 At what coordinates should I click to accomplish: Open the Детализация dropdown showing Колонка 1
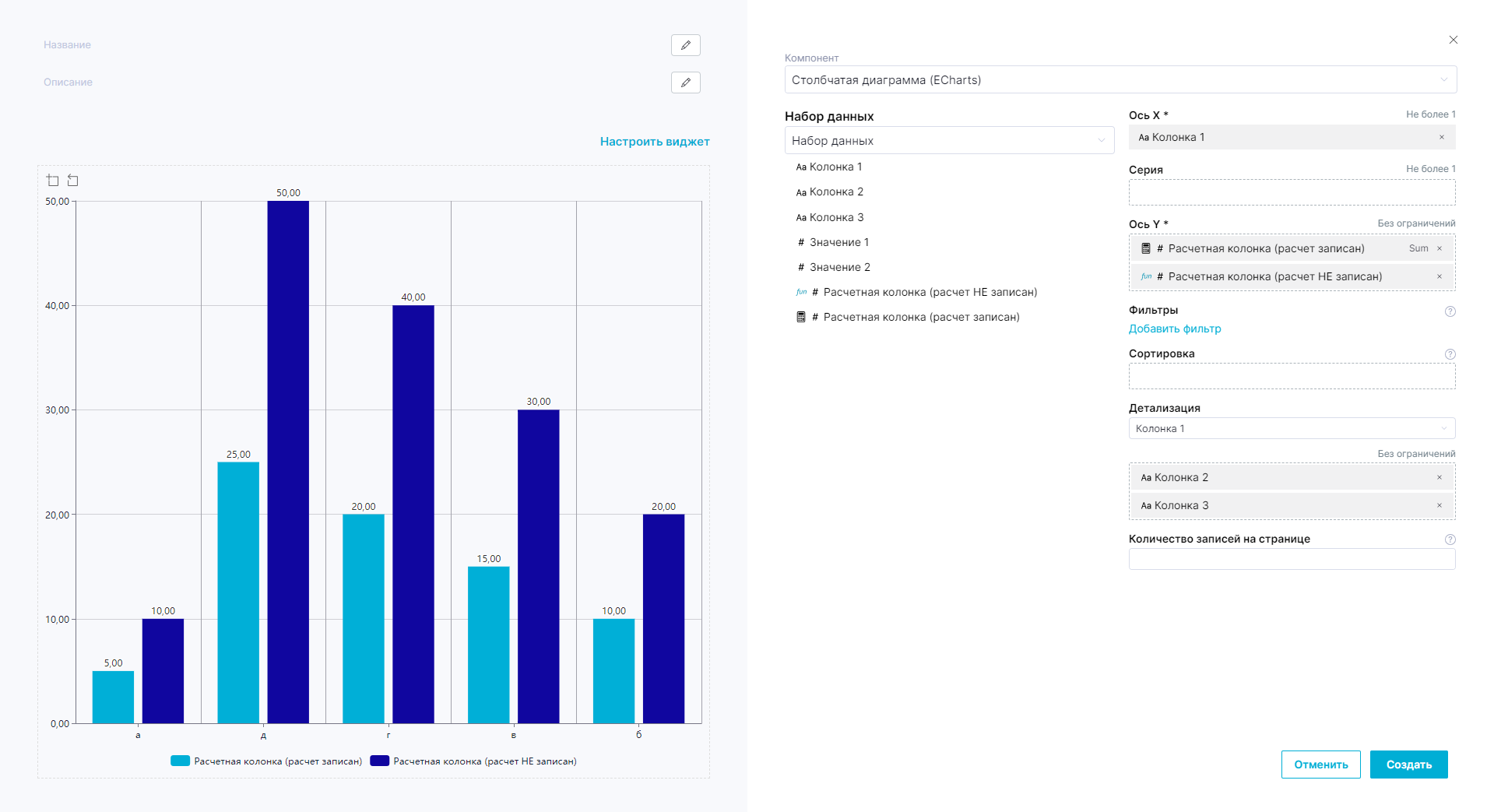(1291, 429)
